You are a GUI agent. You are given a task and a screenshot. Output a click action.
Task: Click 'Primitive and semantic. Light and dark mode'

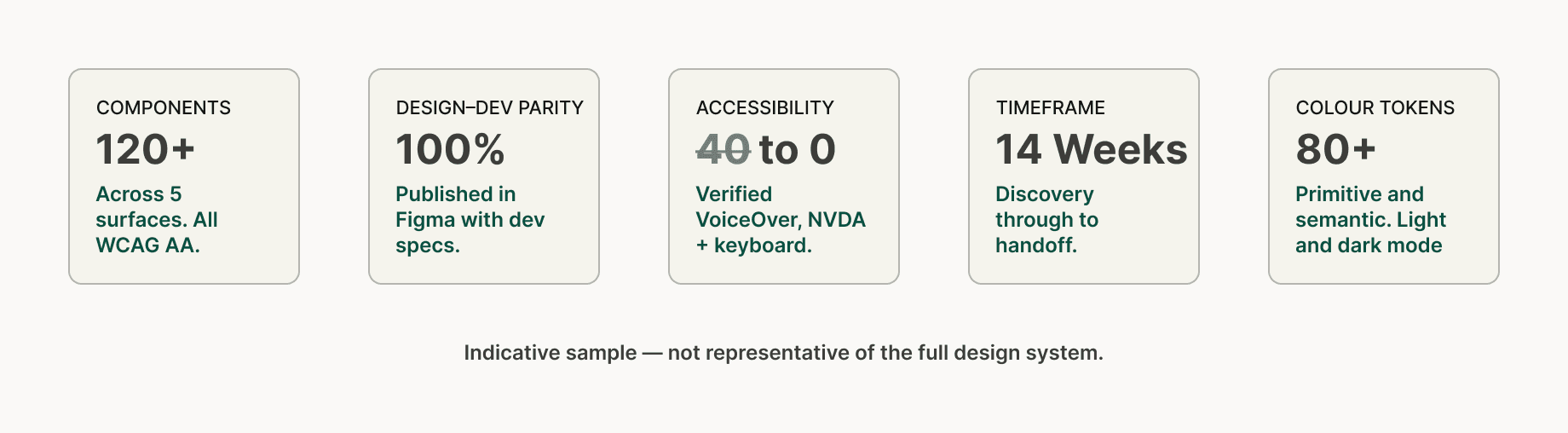pyautogui.click(x=1371, y=220)
